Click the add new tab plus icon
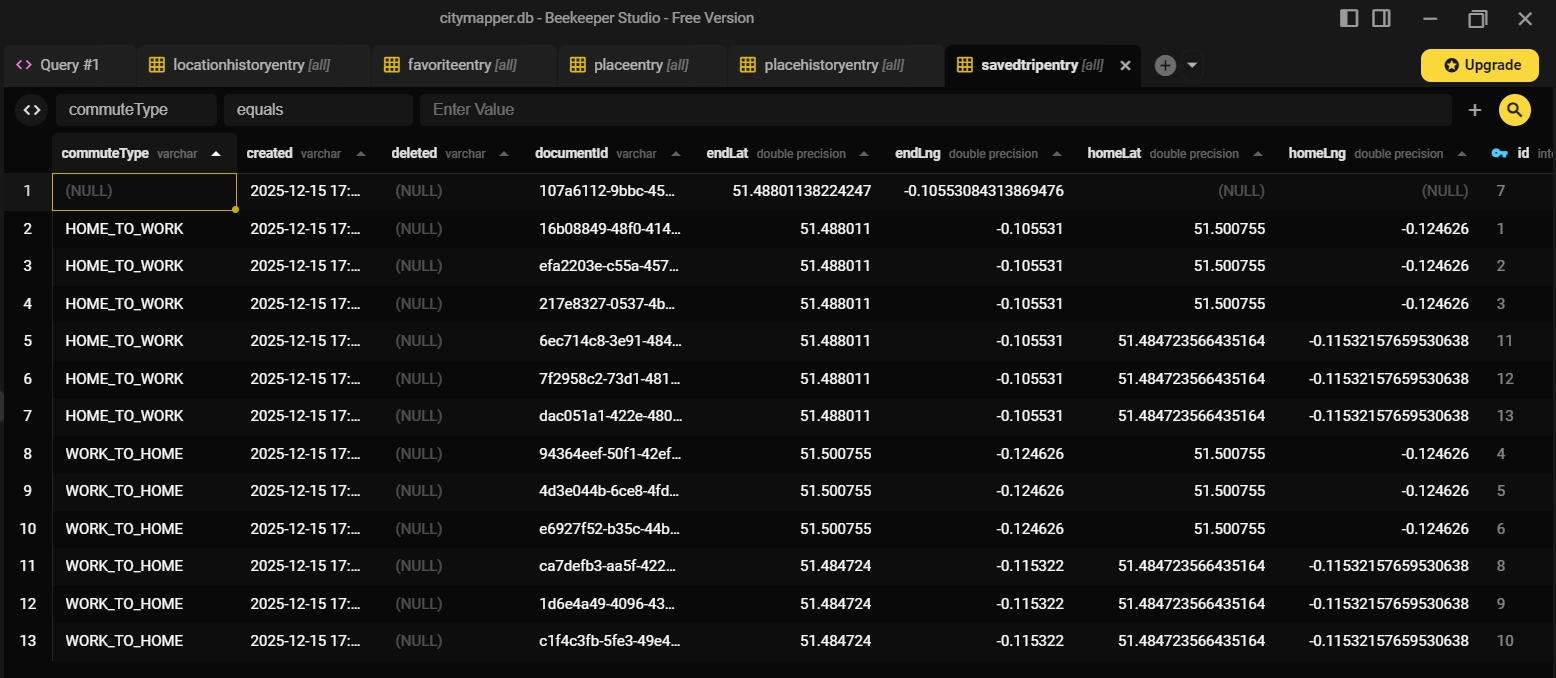Screen dimensions: 1556x678 click(x=1165, y=65)
